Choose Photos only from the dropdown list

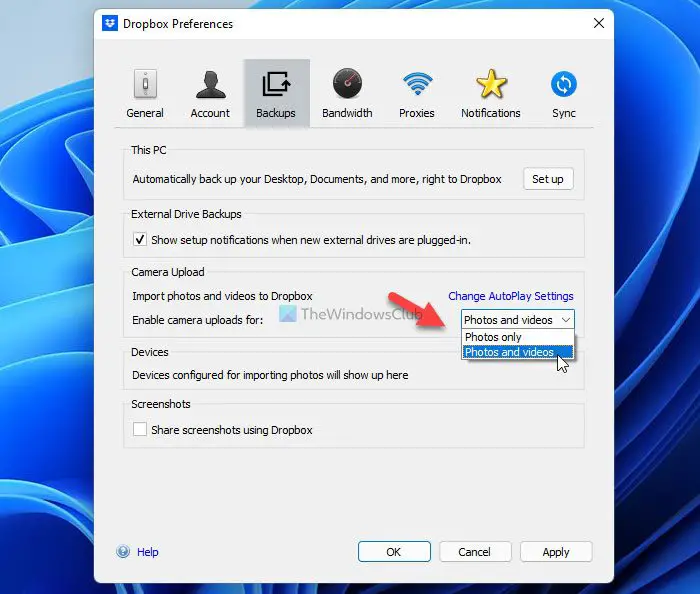pyautogui.click(x=518, y=337)
